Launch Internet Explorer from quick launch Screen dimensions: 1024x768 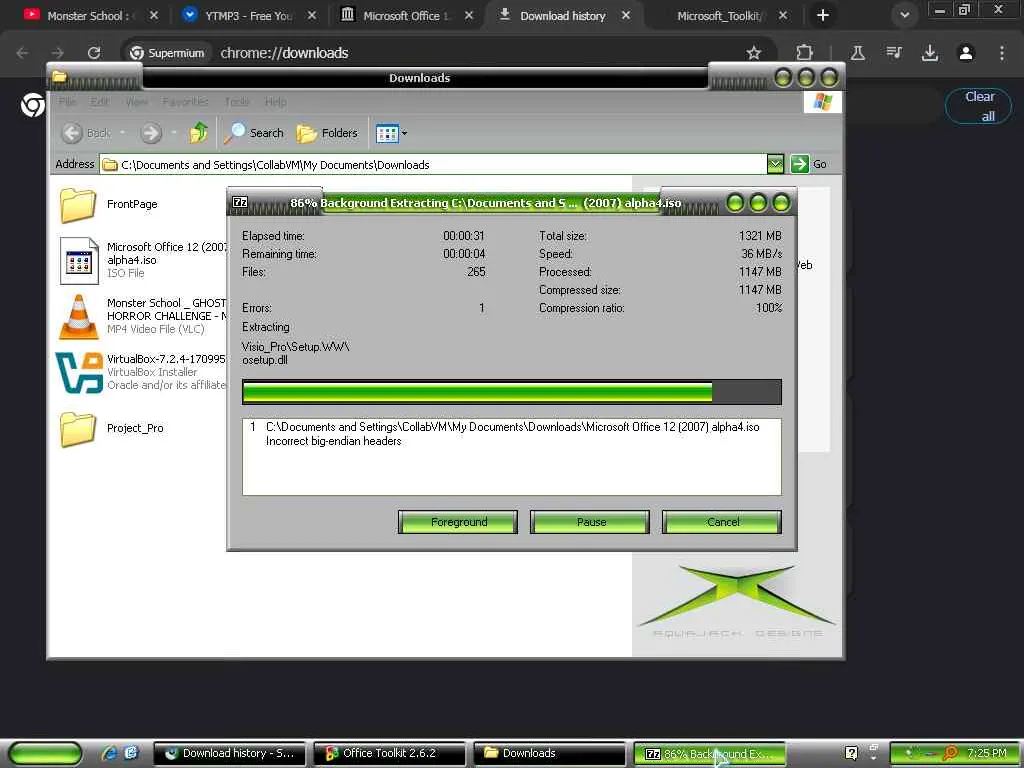[110, 753]
